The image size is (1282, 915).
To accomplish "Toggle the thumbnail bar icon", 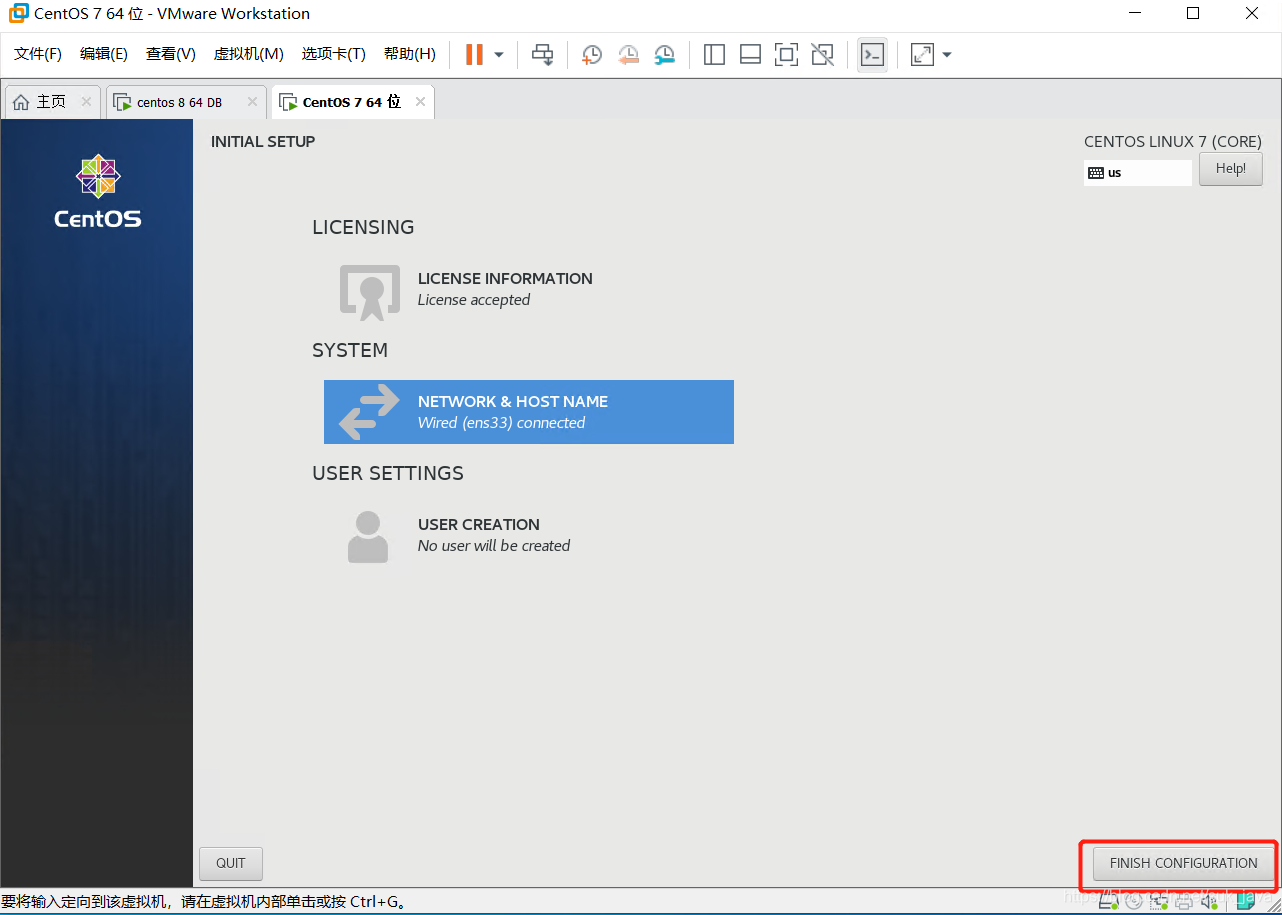I will 750,54.
